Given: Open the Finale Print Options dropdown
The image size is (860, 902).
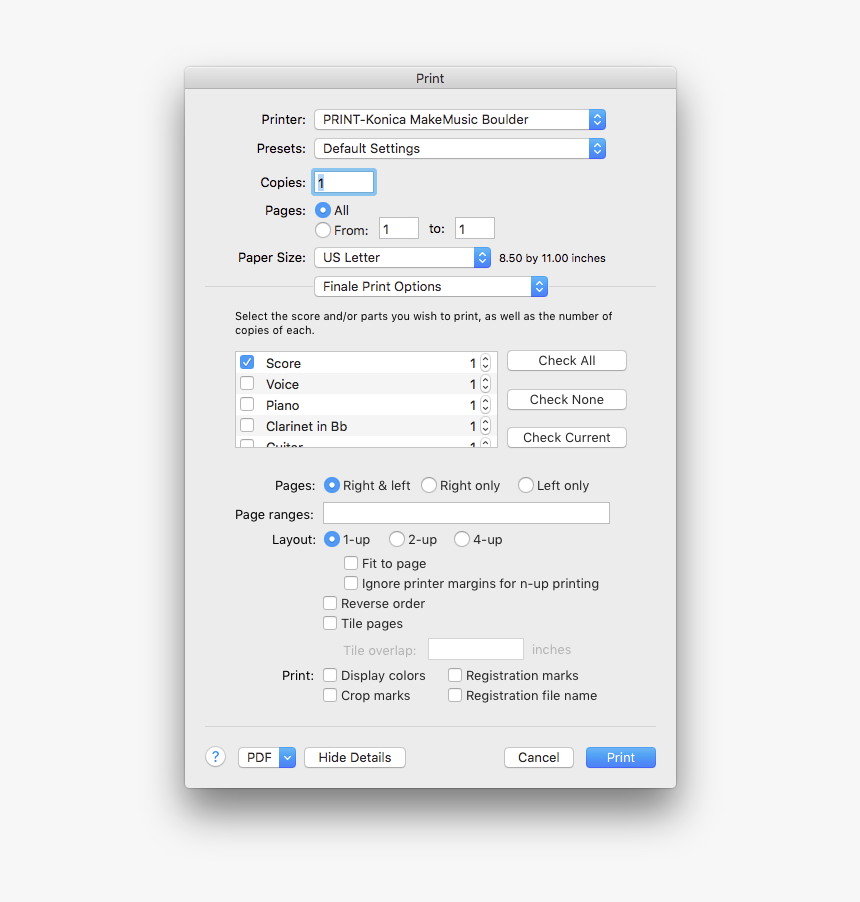Looking at the screenshot, I should (430, 286).
